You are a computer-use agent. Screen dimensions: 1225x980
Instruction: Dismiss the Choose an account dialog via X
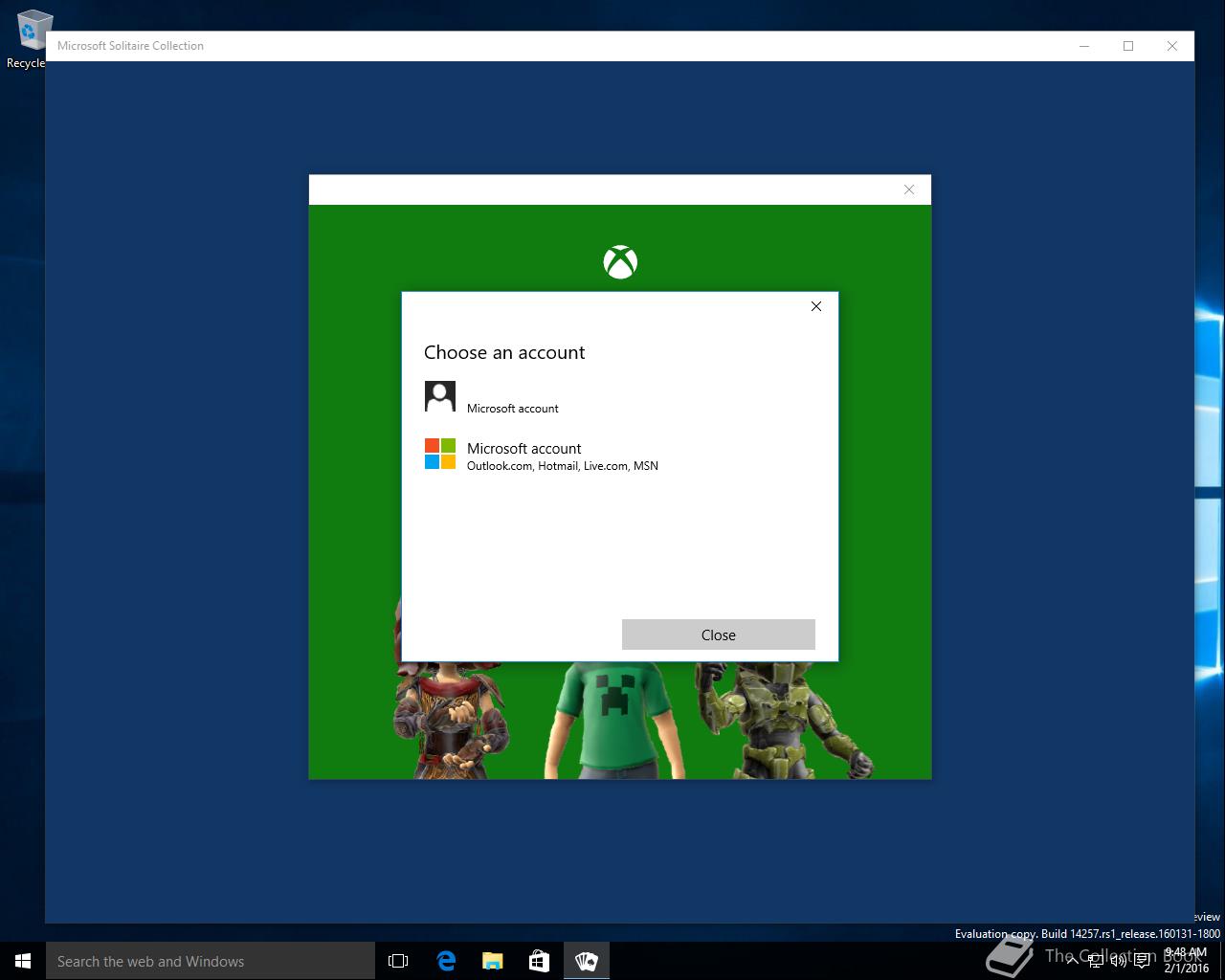816,306
